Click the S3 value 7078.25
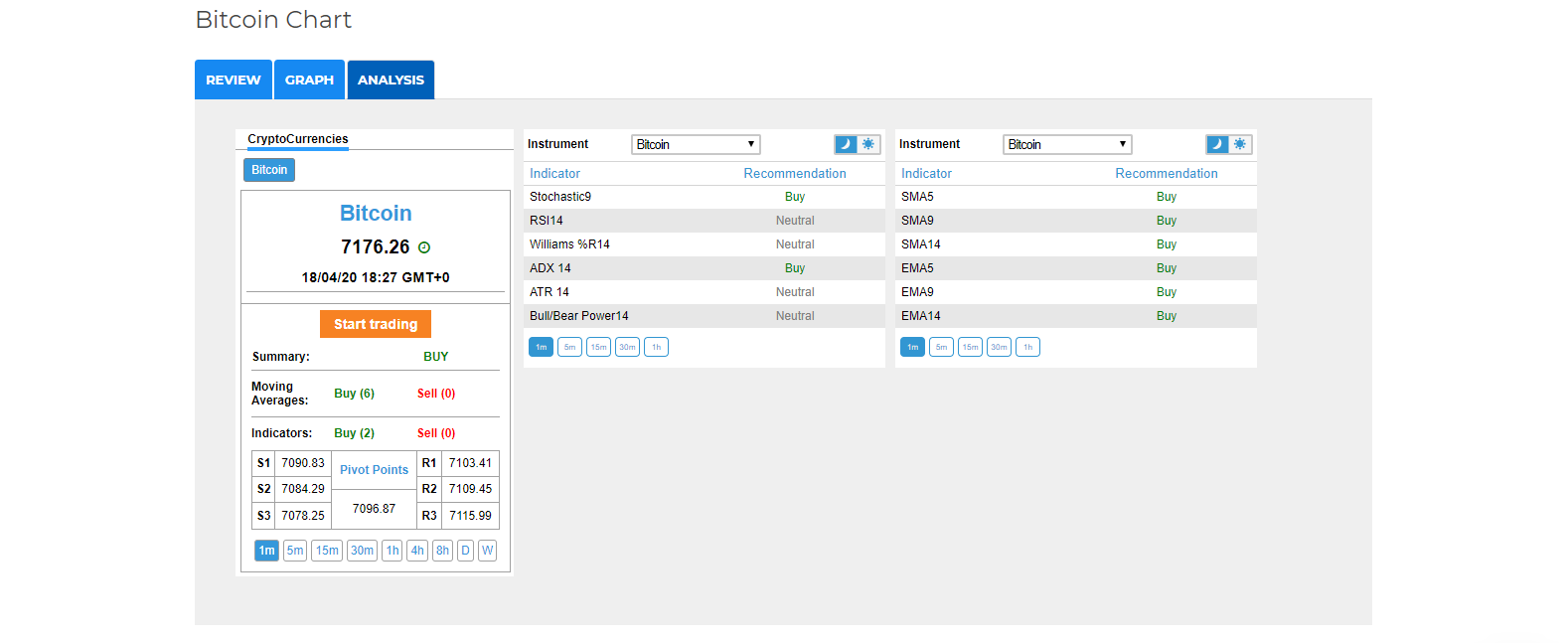Viewport: 1568px width, 643px height. coord(303,516)
